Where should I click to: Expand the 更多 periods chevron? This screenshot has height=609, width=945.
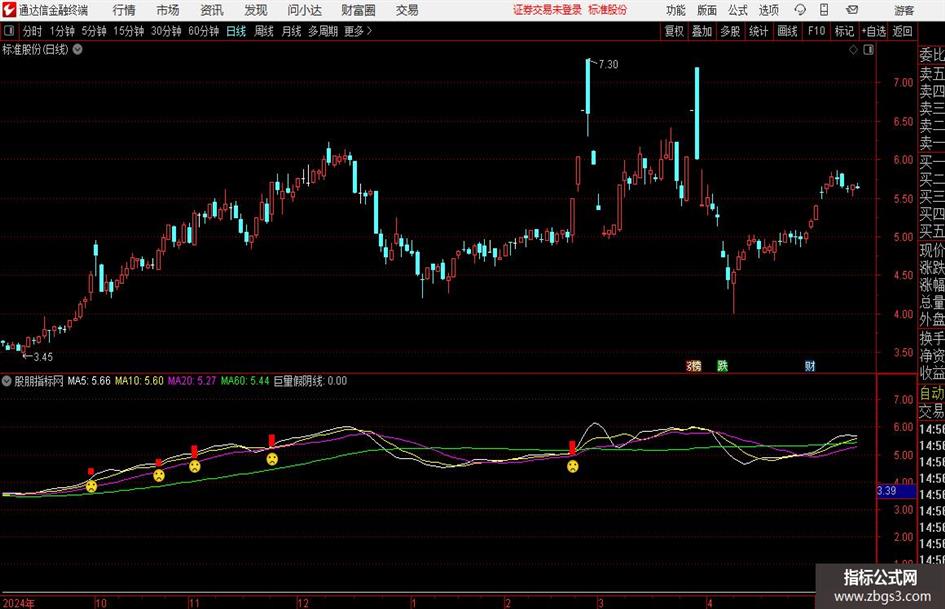coord(369,31)
